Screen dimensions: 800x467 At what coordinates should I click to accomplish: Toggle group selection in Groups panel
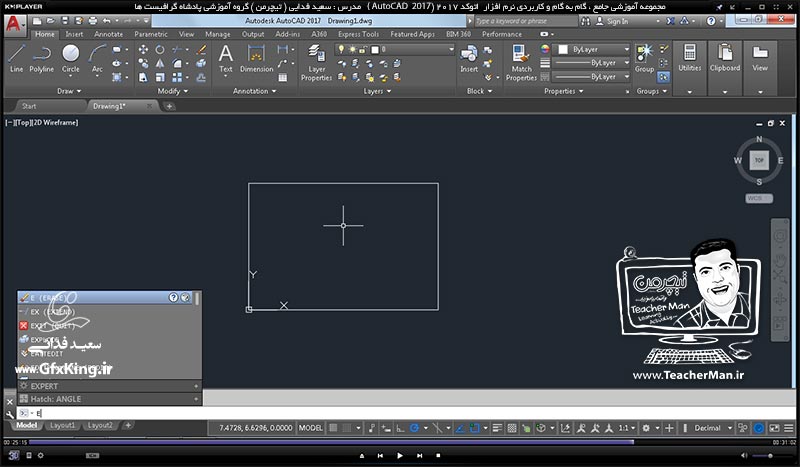pyautogui.click(x=663, y=77)
